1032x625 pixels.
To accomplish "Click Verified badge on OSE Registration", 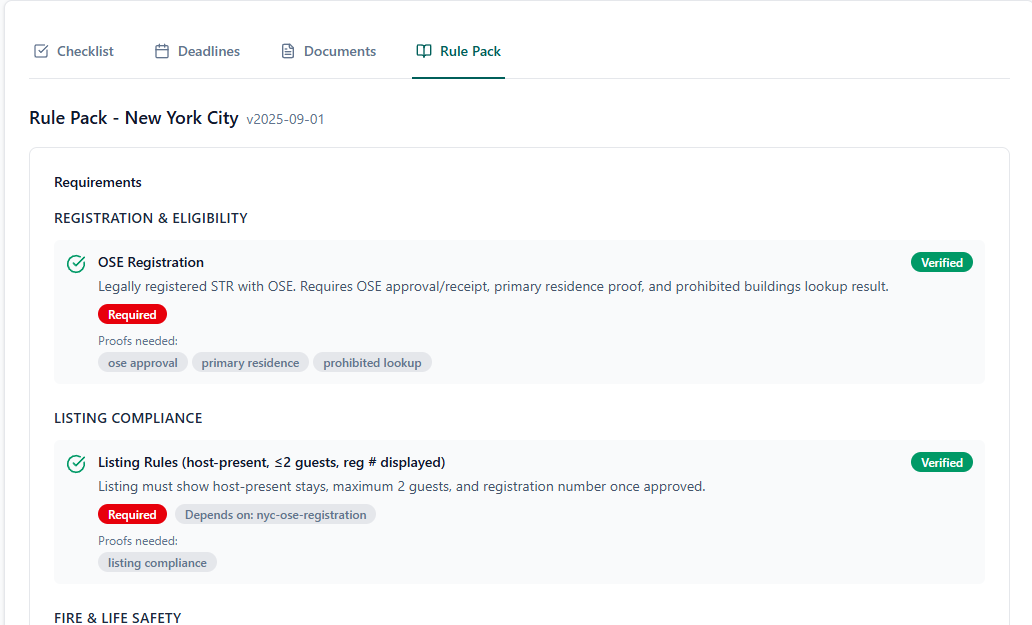I will coord(941,263).
